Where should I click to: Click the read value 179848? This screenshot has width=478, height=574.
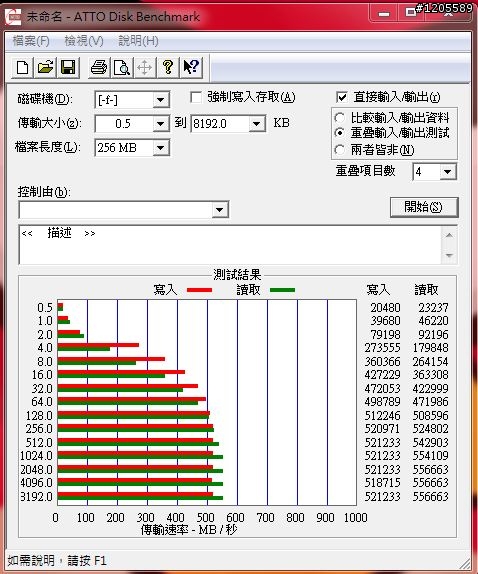(430, 347)
